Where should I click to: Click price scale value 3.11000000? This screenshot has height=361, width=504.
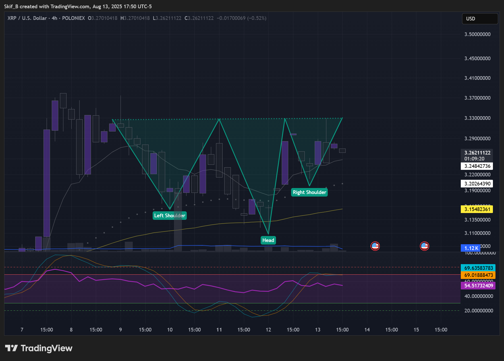[477, 233]
